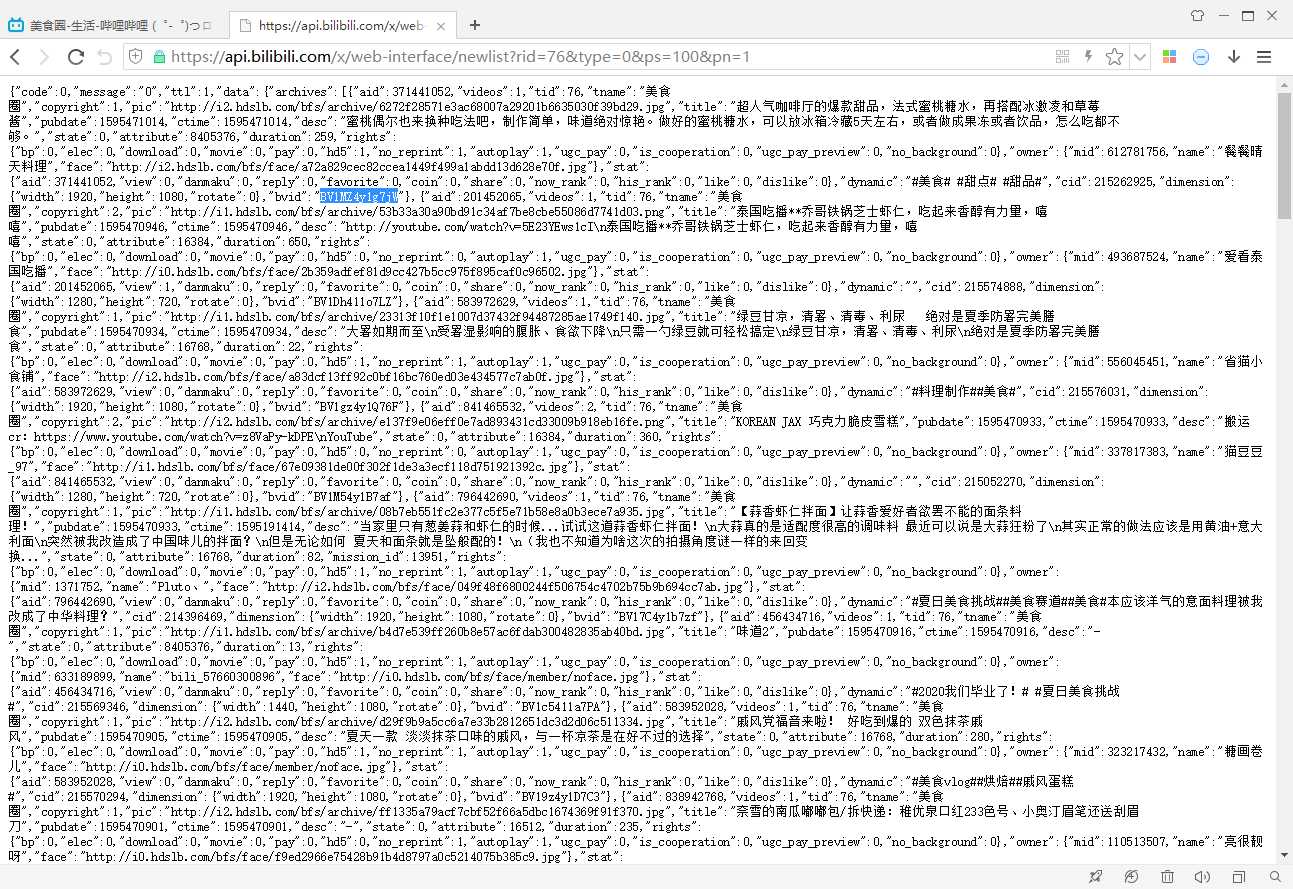Viewport: 1293px width, 889px height.
Task: Go back to the previous page
Action: pos(16,57)
